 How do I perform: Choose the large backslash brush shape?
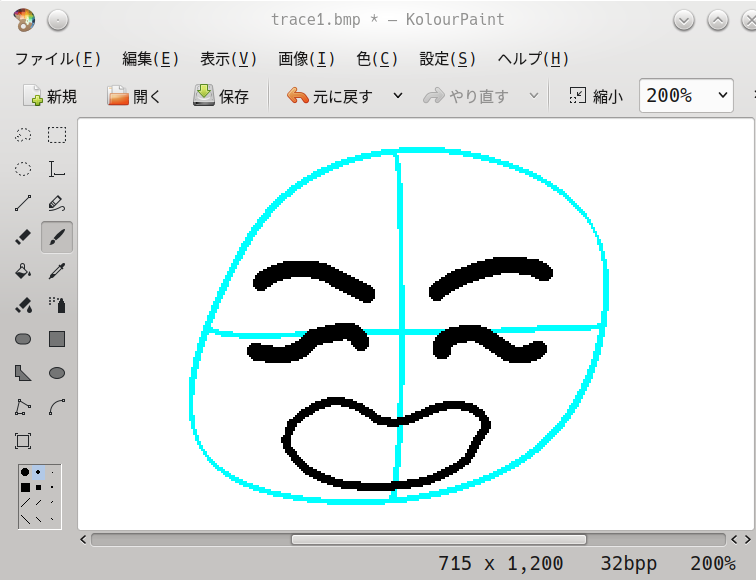point(25,519)
